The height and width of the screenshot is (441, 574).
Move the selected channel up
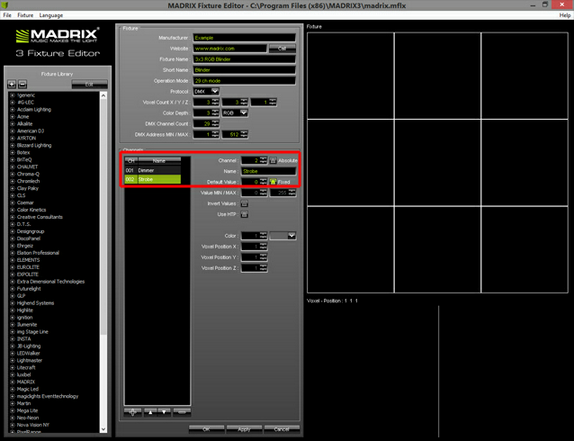(x=150, y=412)
